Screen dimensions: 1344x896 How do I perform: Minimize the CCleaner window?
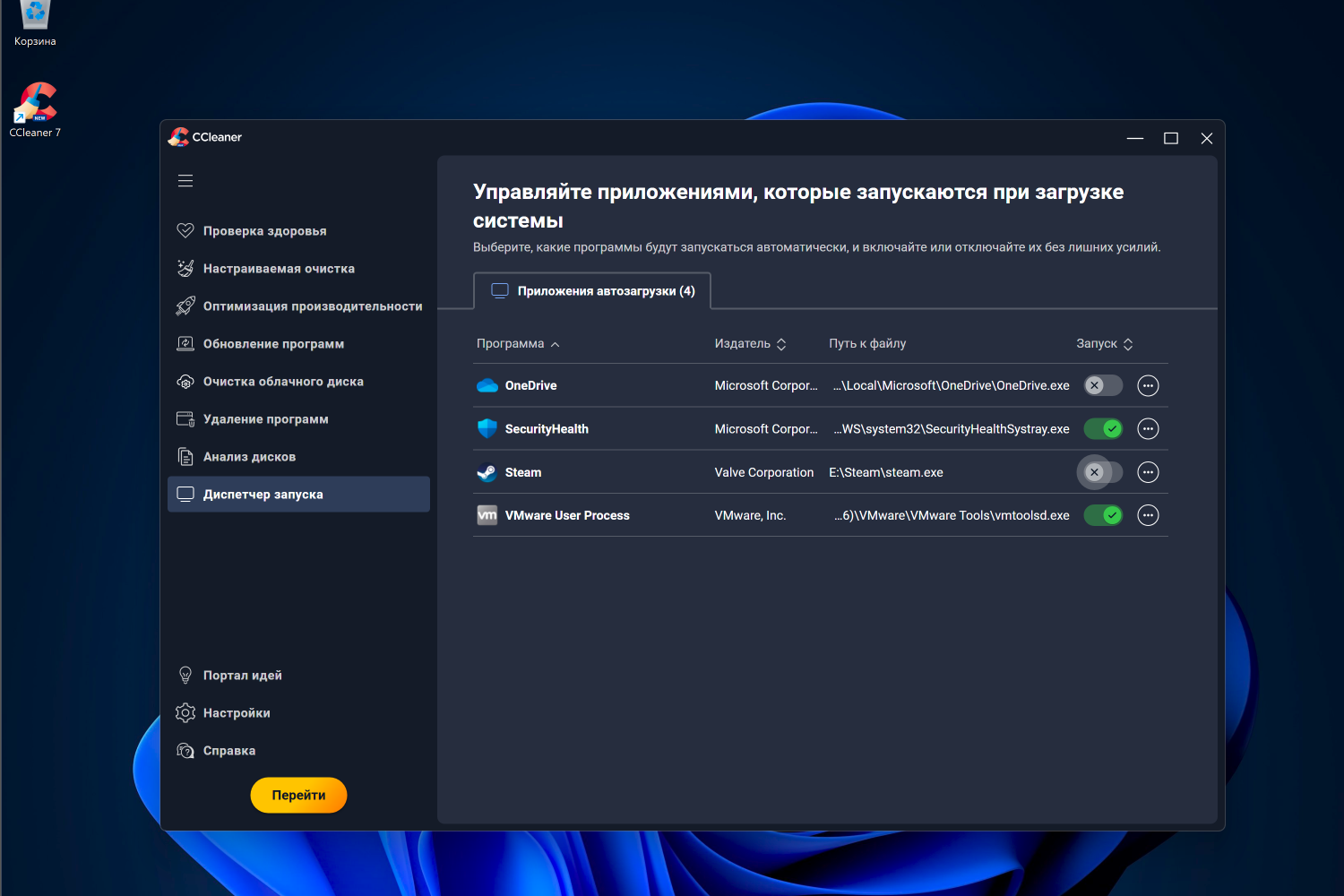point(1135,138)
